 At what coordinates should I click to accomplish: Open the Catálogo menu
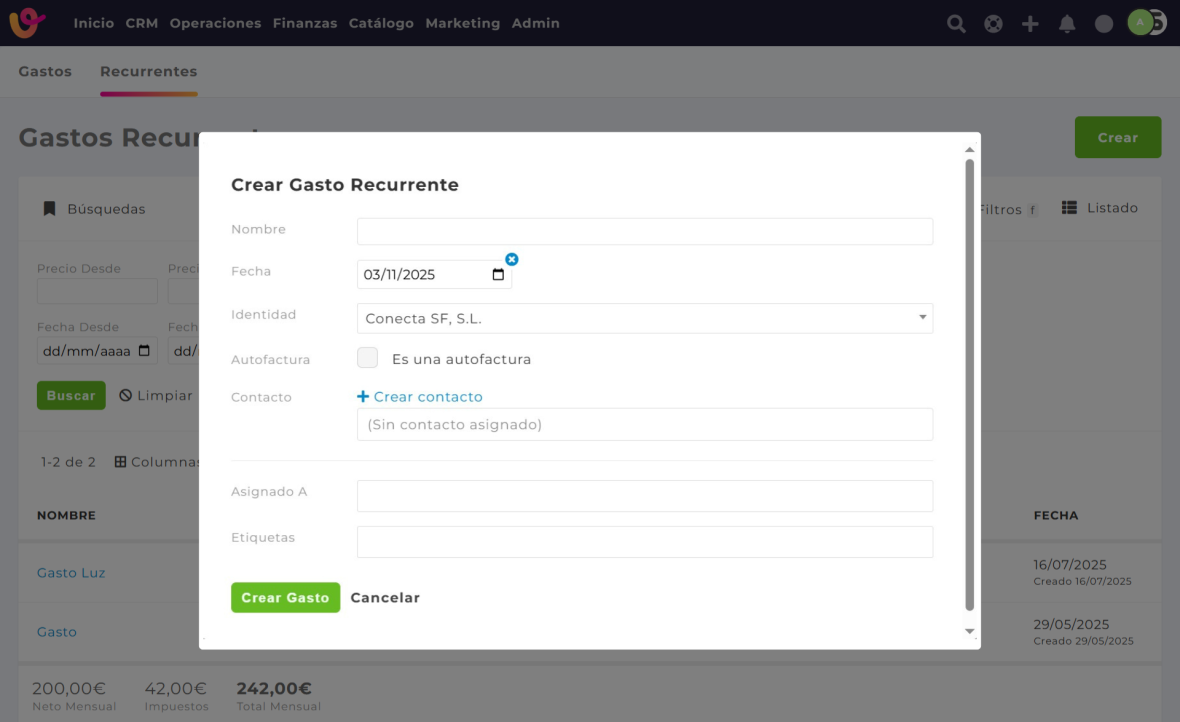(x=381, y=23)
